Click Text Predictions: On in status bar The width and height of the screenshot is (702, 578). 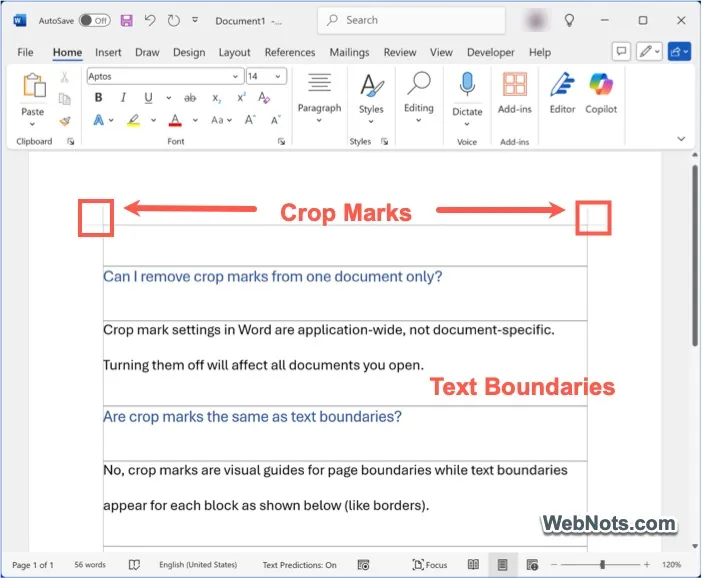[300, 565]
